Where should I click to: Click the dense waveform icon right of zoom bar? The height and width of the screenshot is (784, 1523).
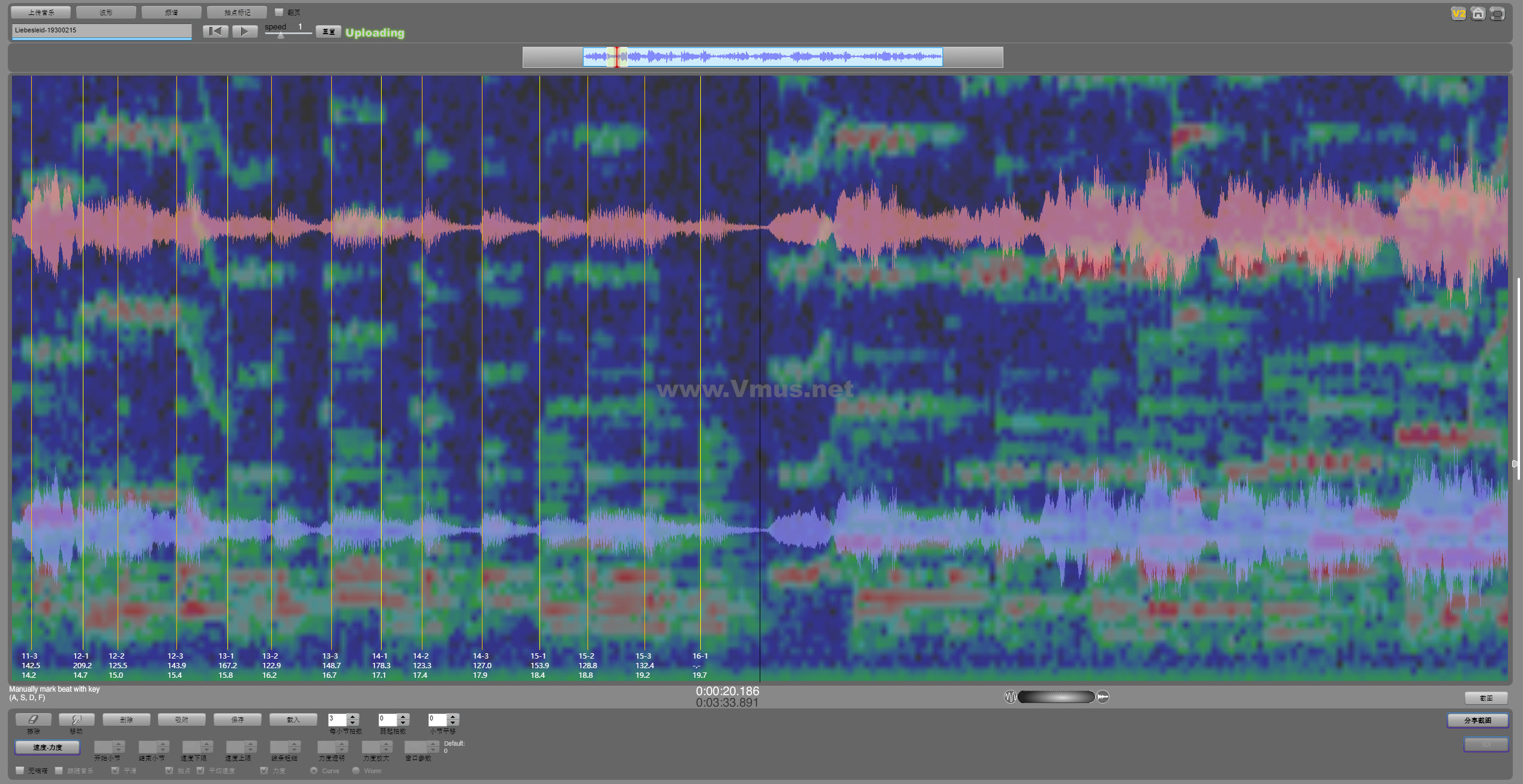(x=1103, y=697)
